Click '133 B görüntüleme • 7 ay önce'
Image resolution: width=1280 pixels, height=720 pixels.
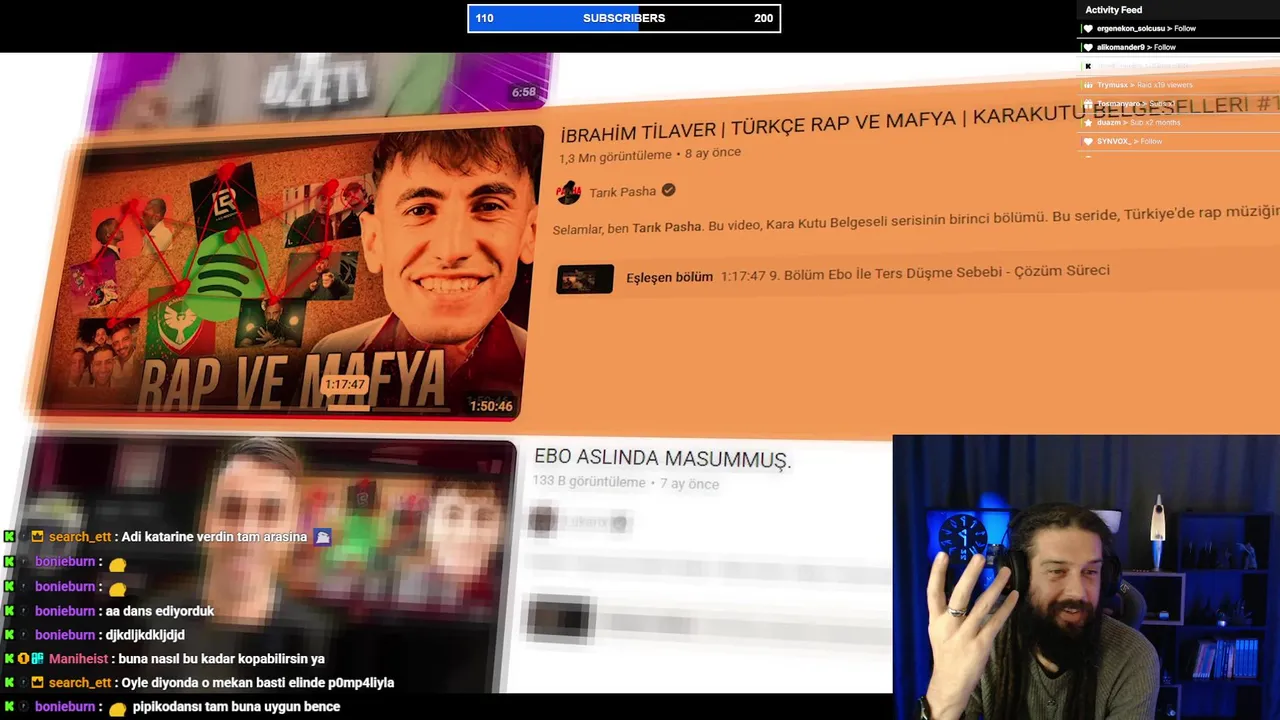click(x=626, y=483)
